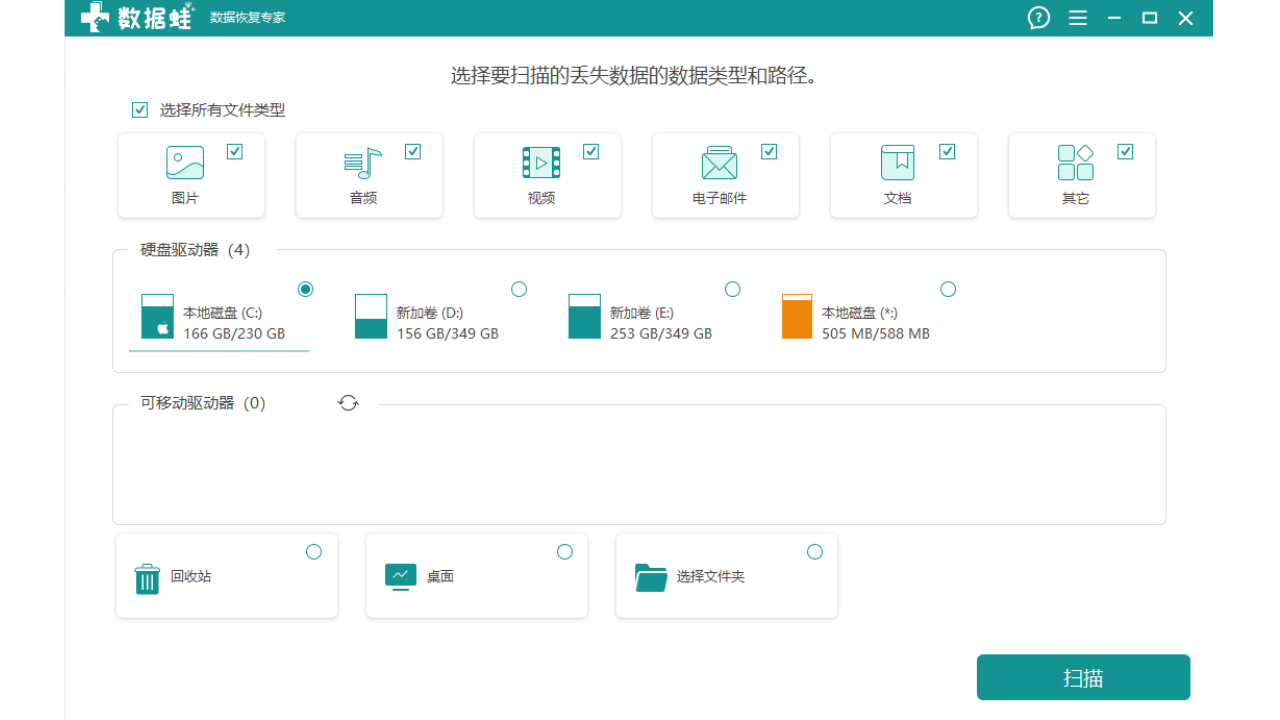Click the help question mark icon
1280x720 pixels.
pyautogui.click(x=1039, y=18)
